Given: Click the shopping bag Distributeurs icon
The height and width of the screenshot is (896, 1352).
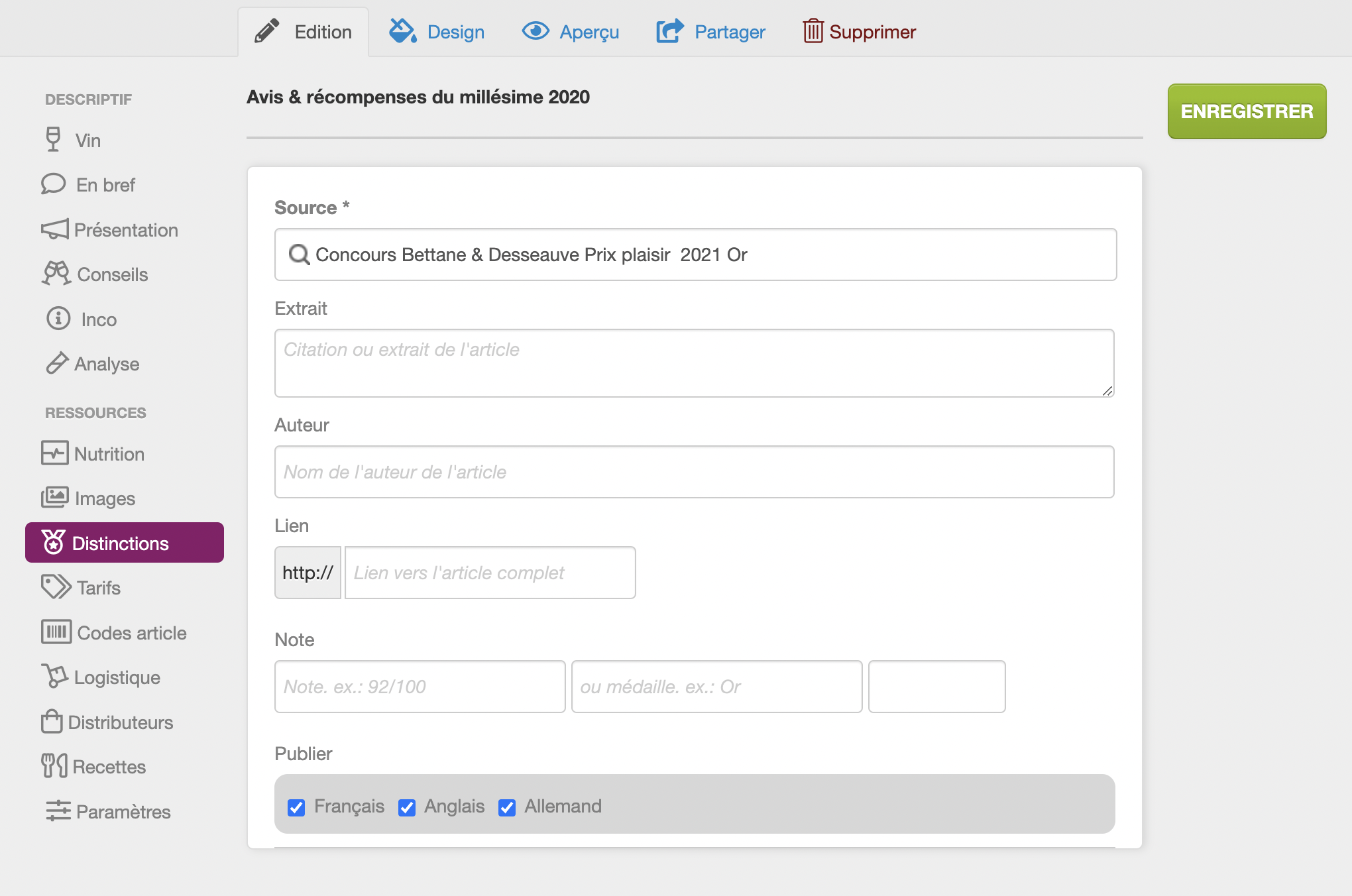Looking at the screenshot, I should (52, 722).
